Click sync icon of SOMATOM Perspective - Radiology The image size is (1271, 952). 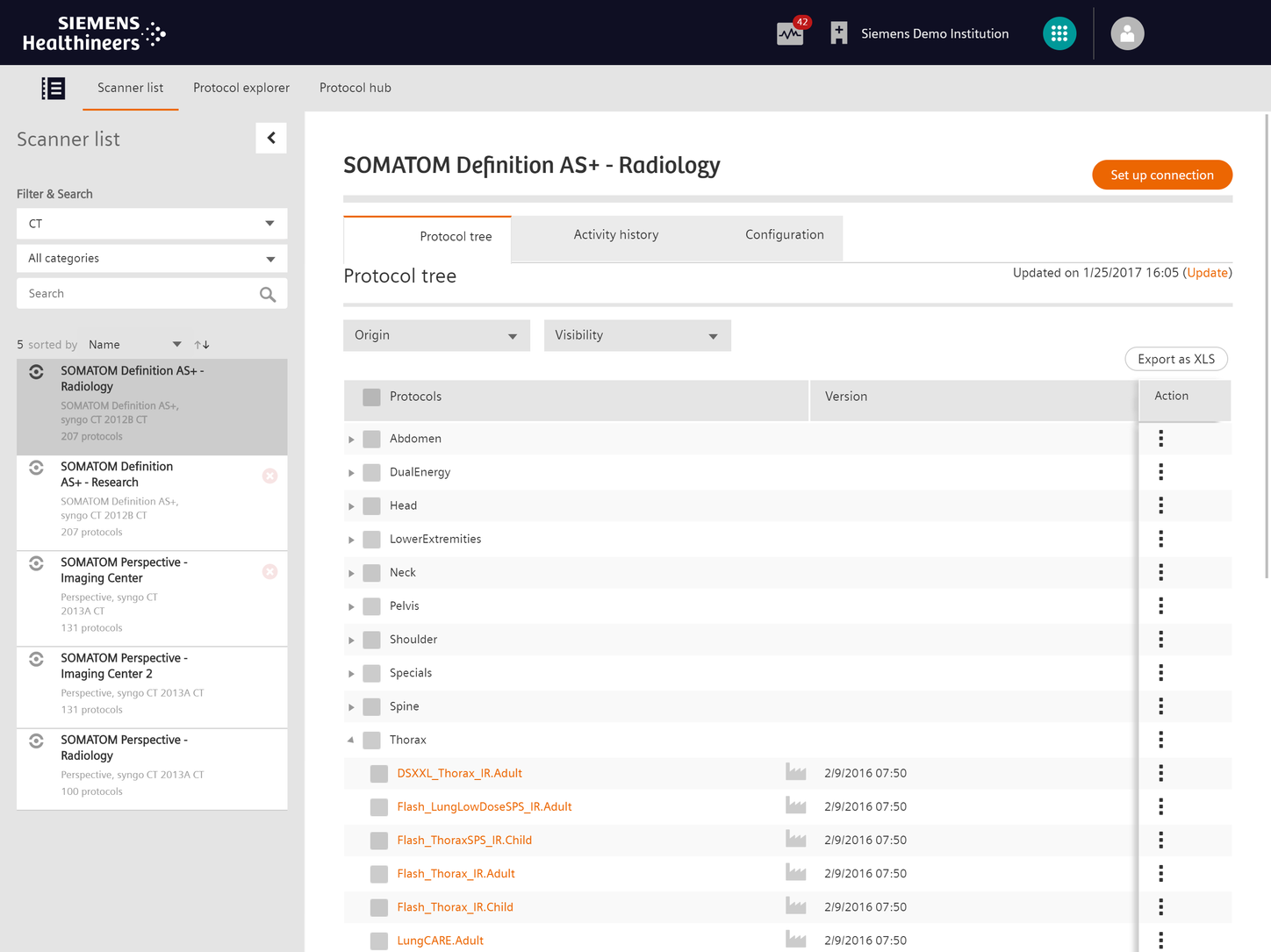click(x=36, y=741)
